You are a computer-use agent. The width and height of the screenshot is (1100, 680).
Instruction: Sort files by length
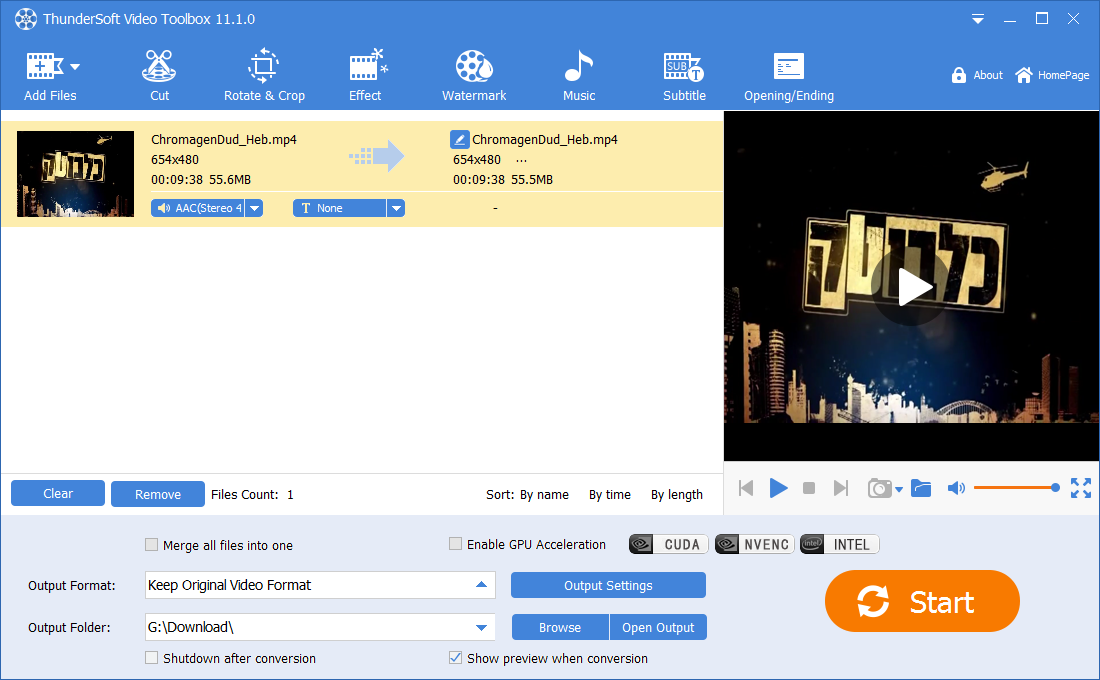(x=676, y=494)
